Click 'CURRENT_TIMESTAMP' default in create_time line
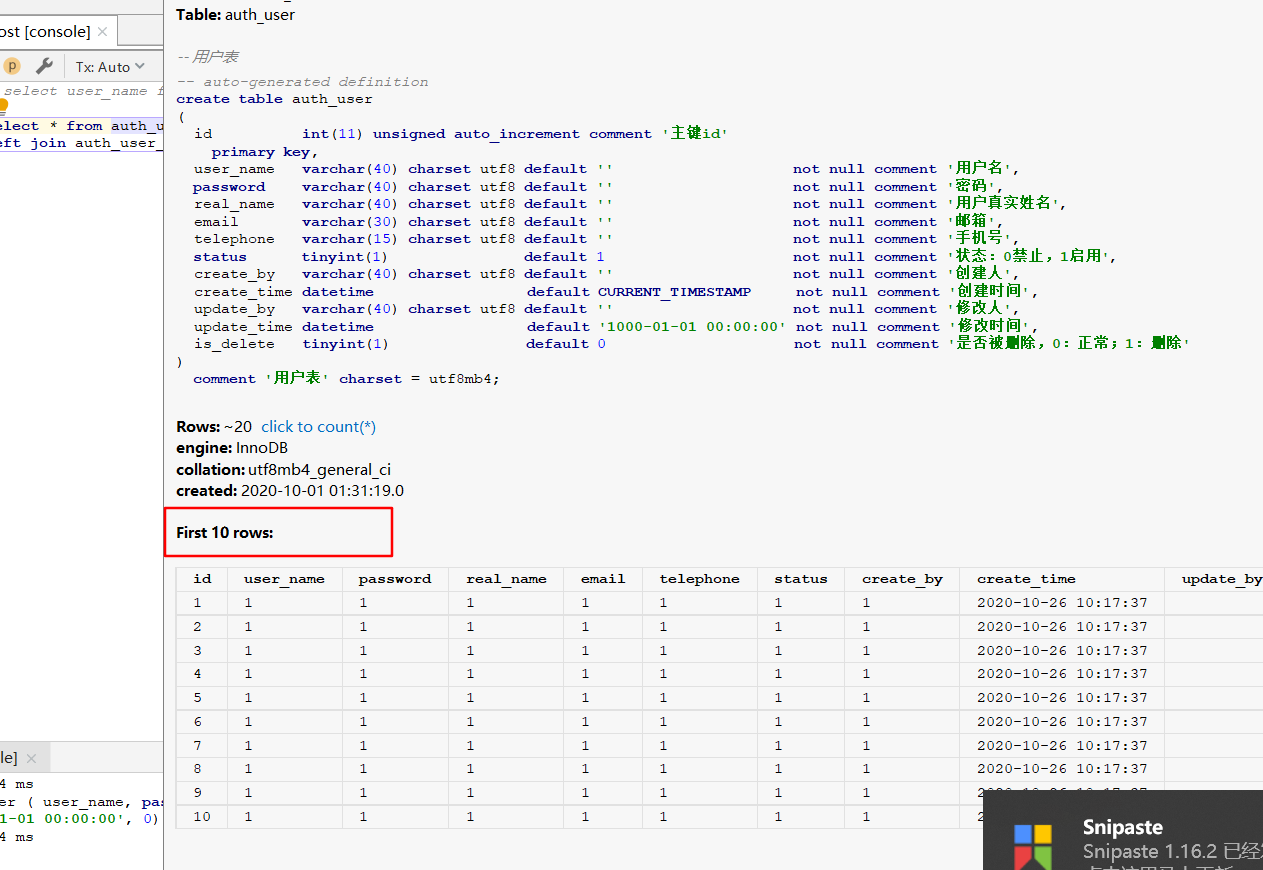 coord(674,292)
